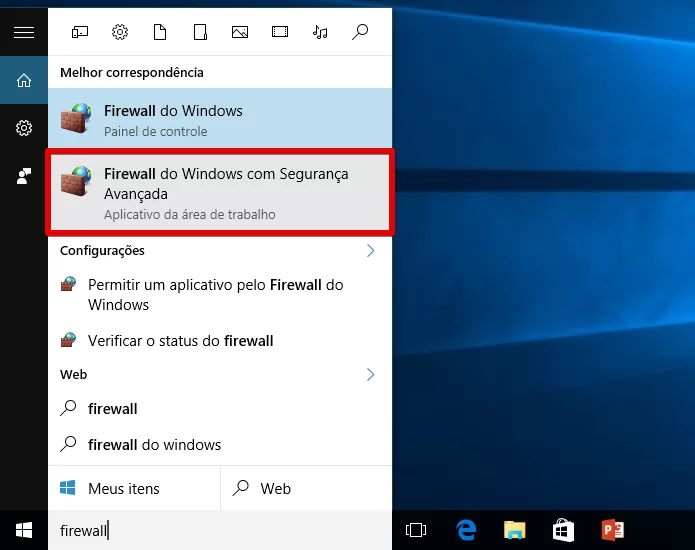The width and height of the screenshot is (695, 550).
Task: Filter results by Folders icon
Action: click(200, 32)
